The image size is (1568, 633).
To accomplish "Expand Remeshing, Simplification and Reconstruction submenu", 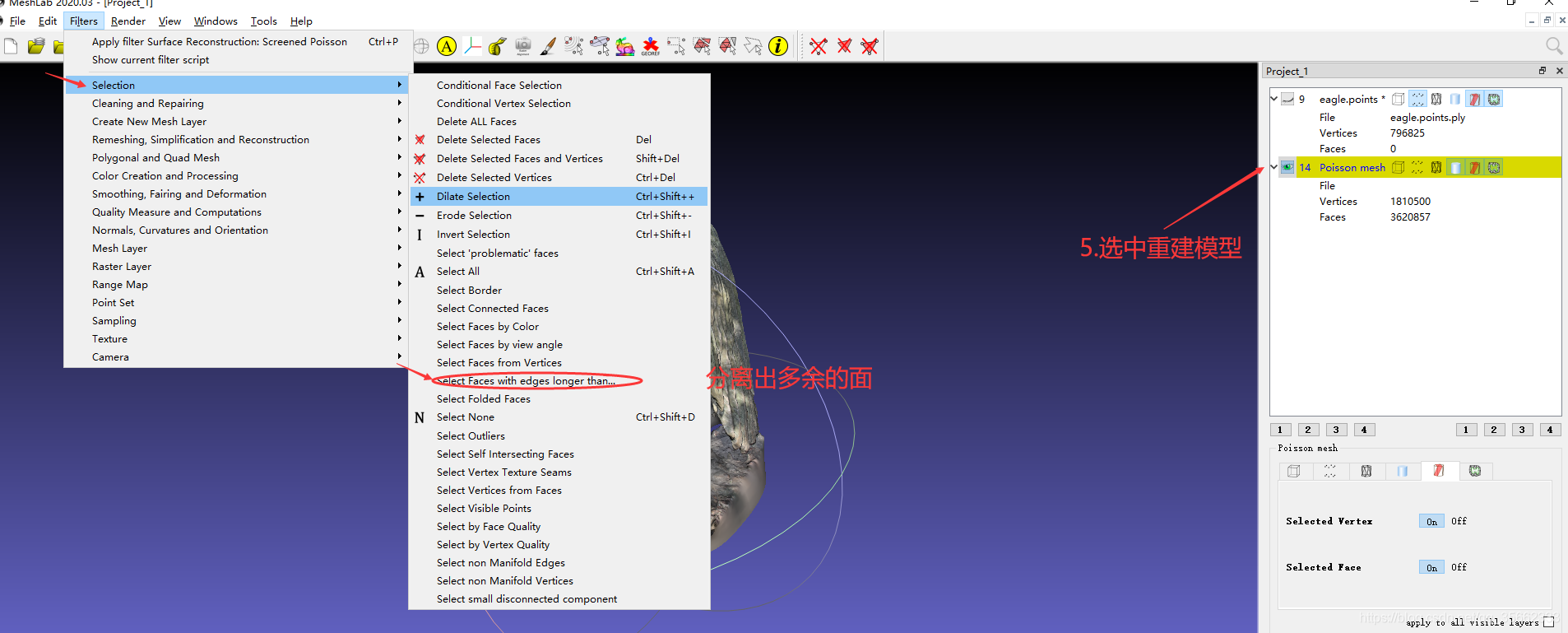I will pyautogui.click(x=238, y=139).
